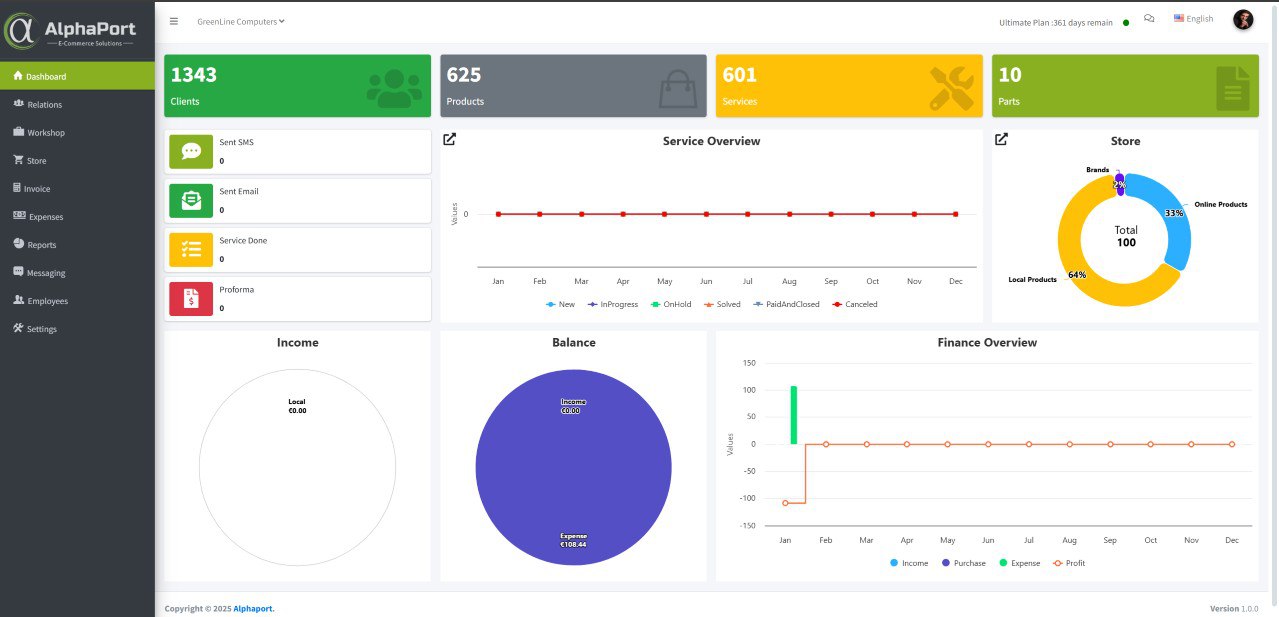Click the user profile avatar

(1243, 20)
